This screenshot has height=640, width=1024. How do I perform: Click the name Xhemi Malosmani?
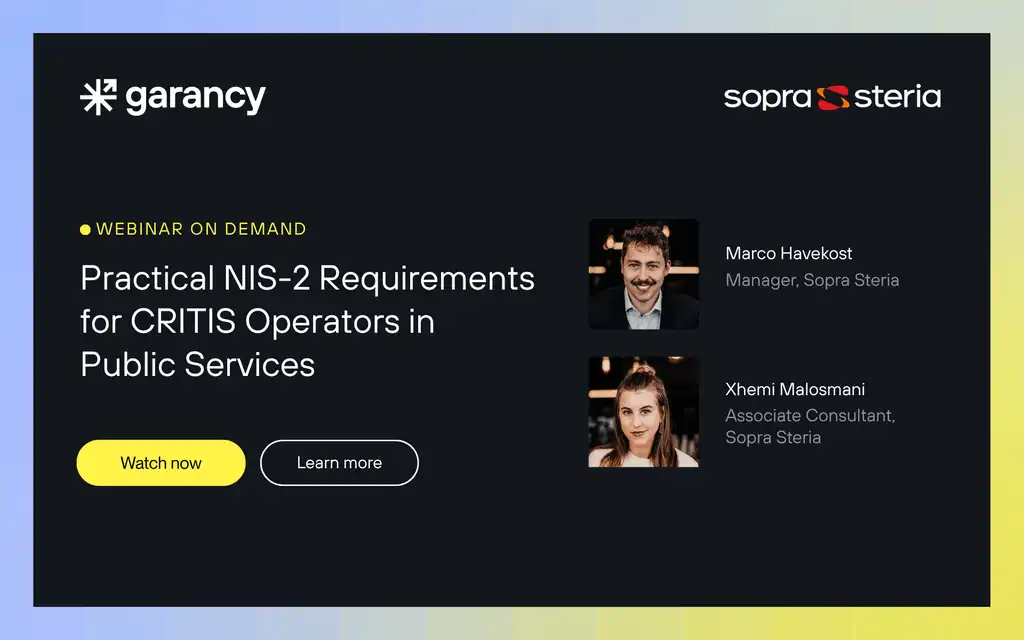tap(795, 389)
